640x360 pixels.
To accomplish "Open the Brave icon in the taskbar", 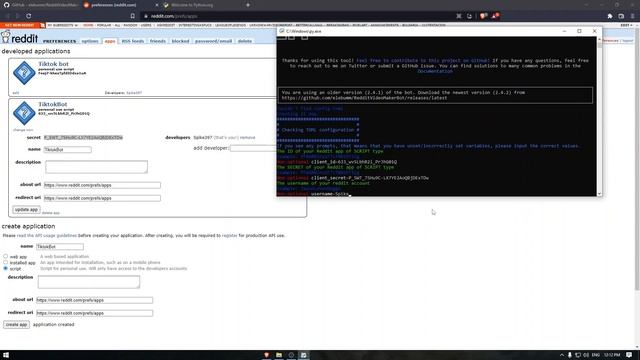I will click(267, 355).
